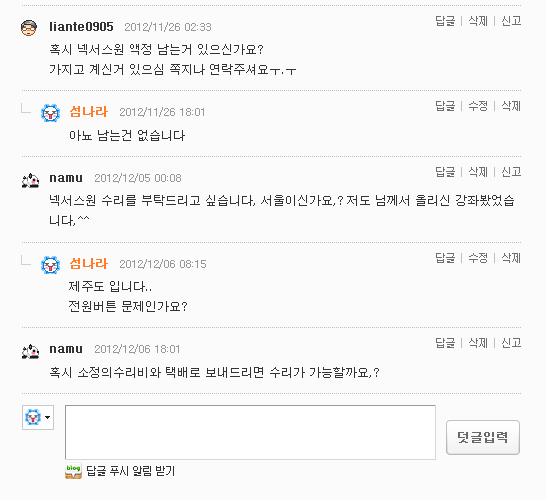The width and height of the screenshot is (551, 503).
Task: Click 수정 on 섬나라's 제주도 입니다 reply
Action: (478, 258)
